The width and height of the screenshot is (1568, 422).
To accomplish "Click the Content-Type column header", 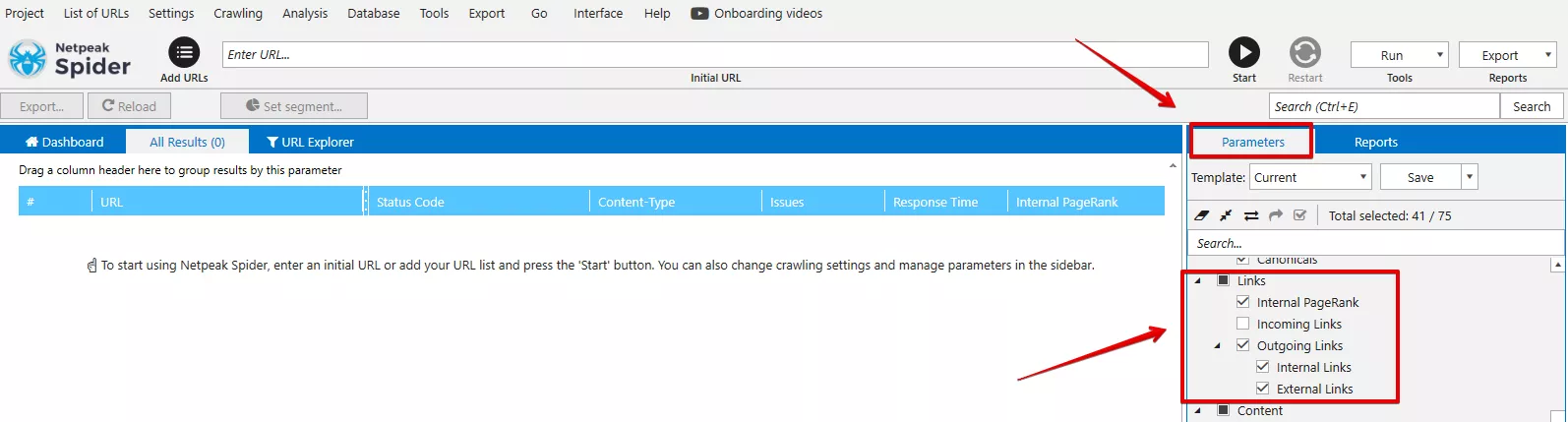I will point(676,202).
